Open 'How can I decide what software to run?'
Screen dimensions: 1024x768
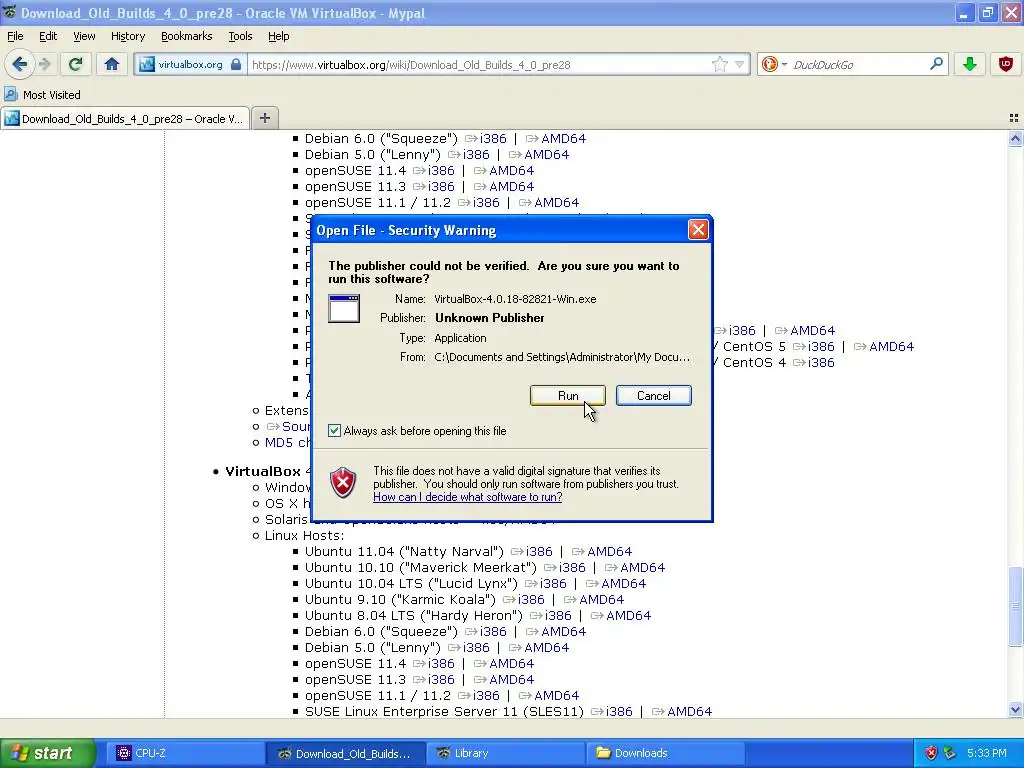468,497
